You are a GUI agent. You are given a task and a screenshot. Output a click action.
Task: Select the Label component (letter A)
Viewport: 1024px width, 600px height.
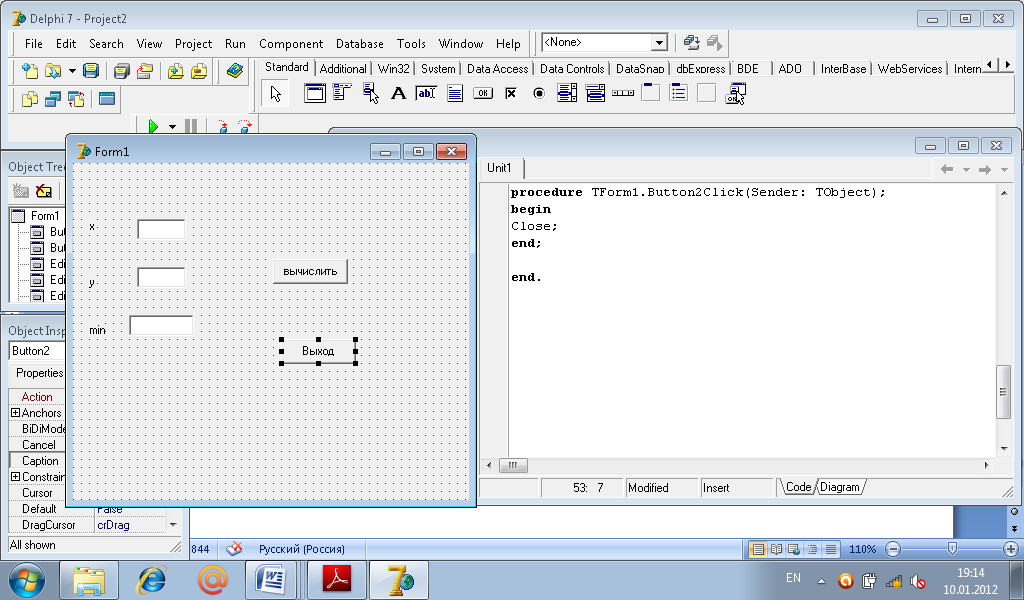pos(398,93)
